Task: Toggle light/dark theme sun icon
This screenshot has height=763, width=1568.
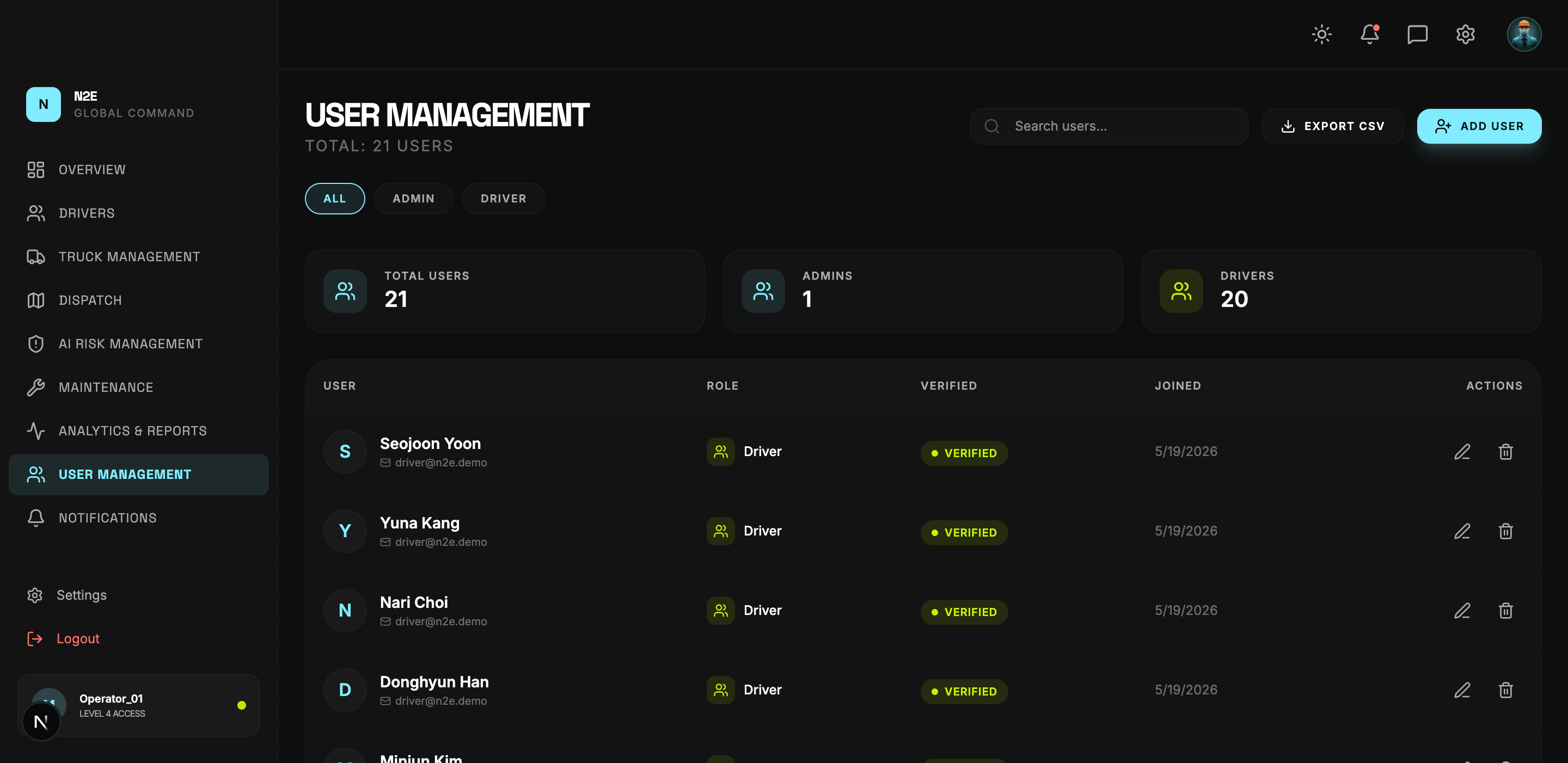Action: pyautogui.click(x=1321, y=34)
